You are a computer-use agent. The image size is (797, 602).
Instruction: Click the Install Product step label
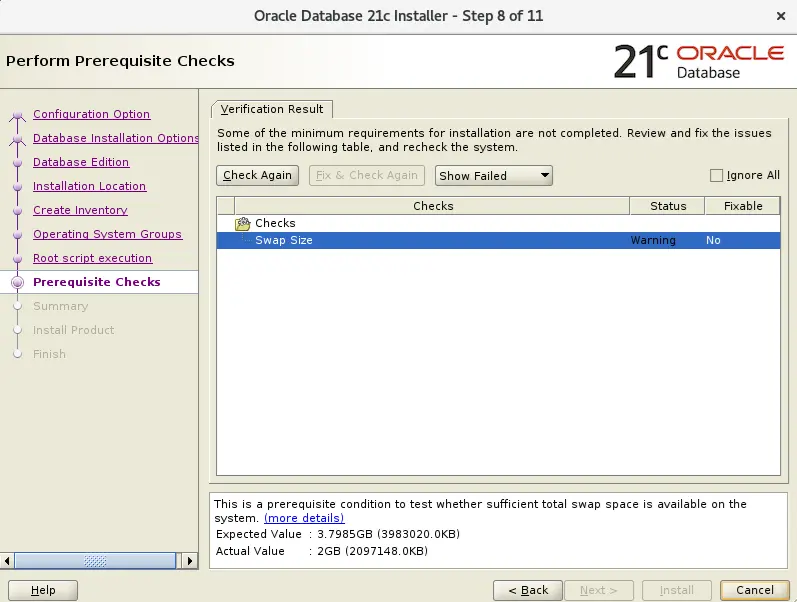tap(74, 330)
